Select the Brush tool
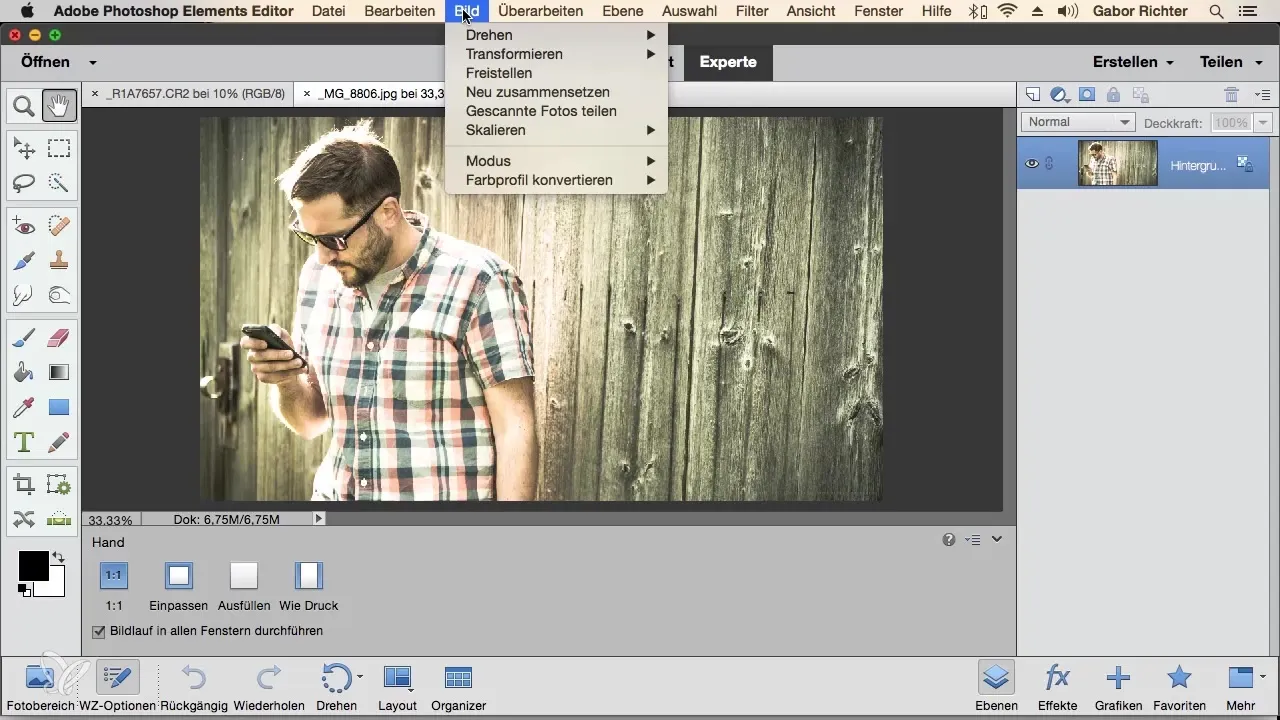 pyautogui.click(x=24, y=339)
